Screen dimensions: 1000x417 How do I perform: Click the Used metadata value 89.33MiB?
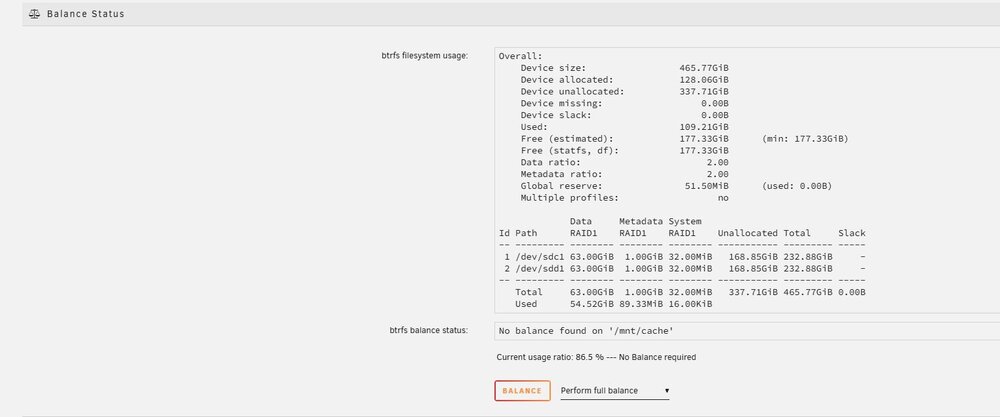[x=641, y=304]
